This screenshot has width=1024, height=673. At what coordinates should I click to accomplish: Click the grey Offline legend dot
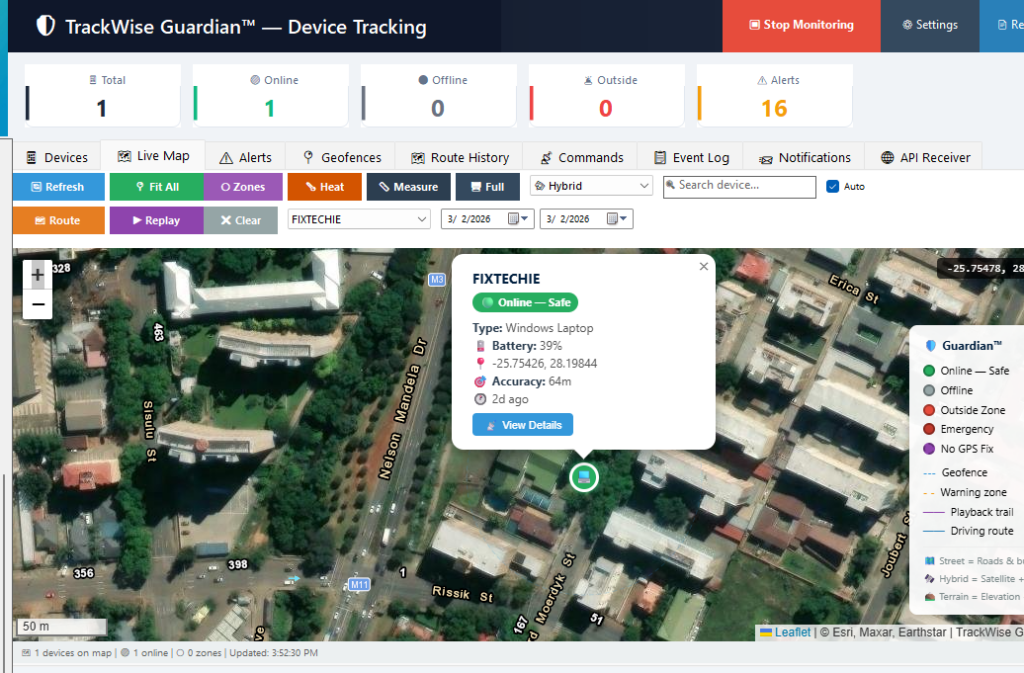(929, 390)
